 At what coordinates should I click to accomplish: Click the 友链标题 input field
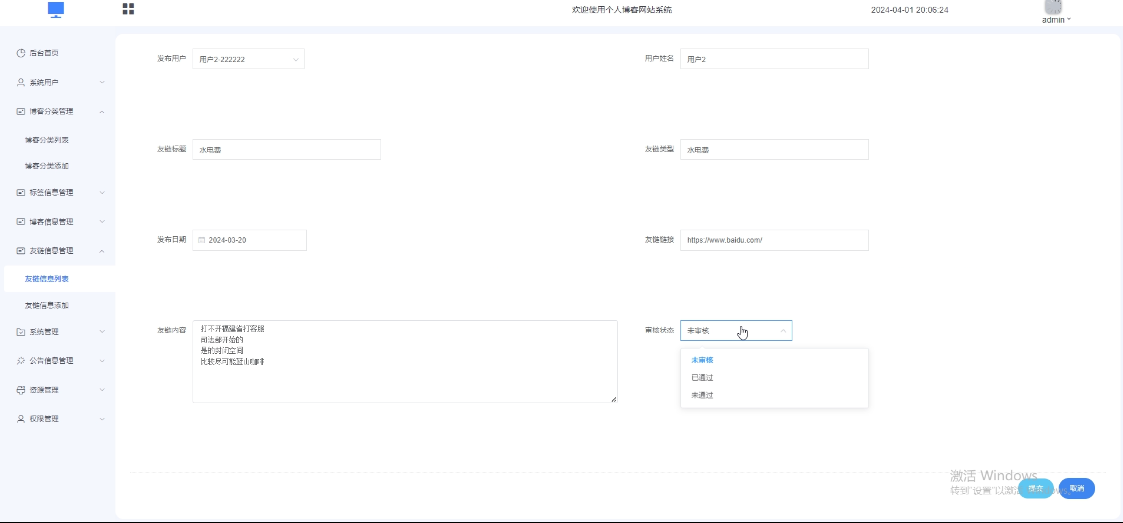(286, 149)
